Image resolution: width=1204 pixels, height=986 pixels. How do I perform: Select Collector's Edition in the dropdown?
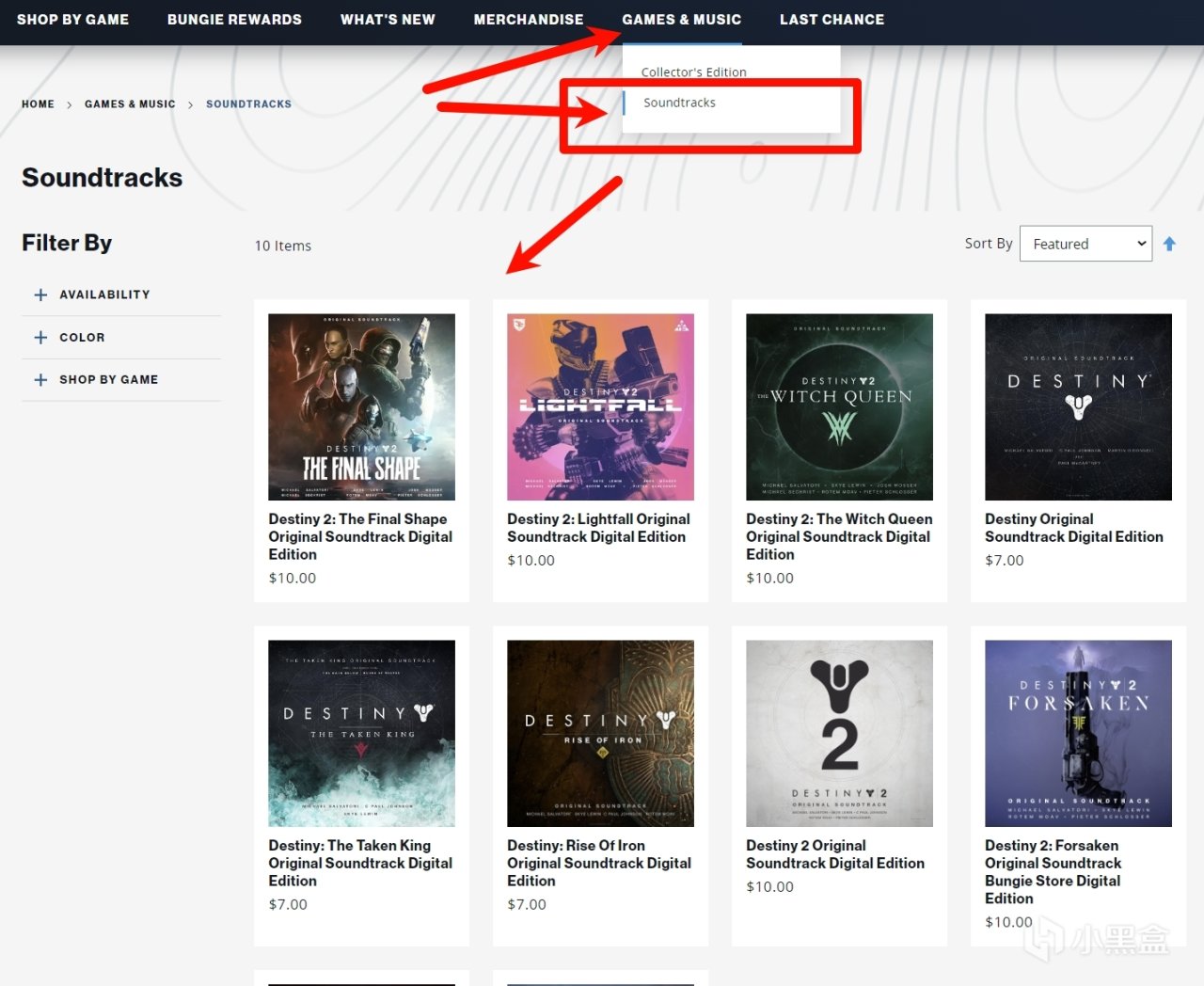694,72
